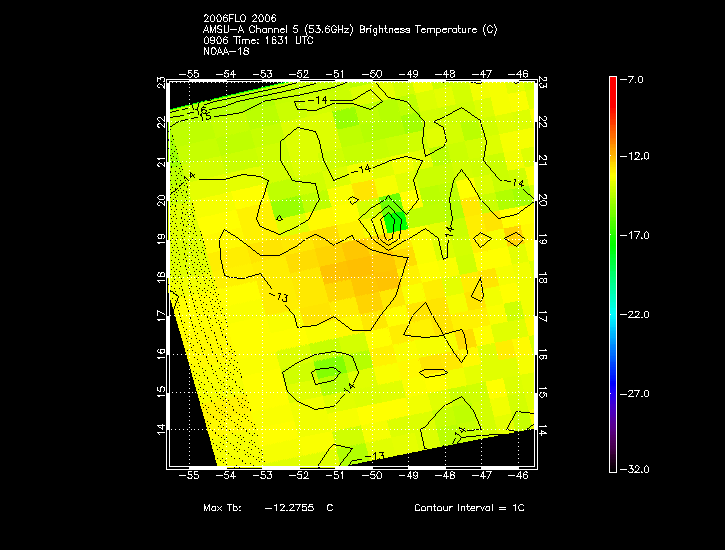This screenshot has height=550, width=725.
Task: Click the -7.0 label on the color scale
Action: [635, 78]
